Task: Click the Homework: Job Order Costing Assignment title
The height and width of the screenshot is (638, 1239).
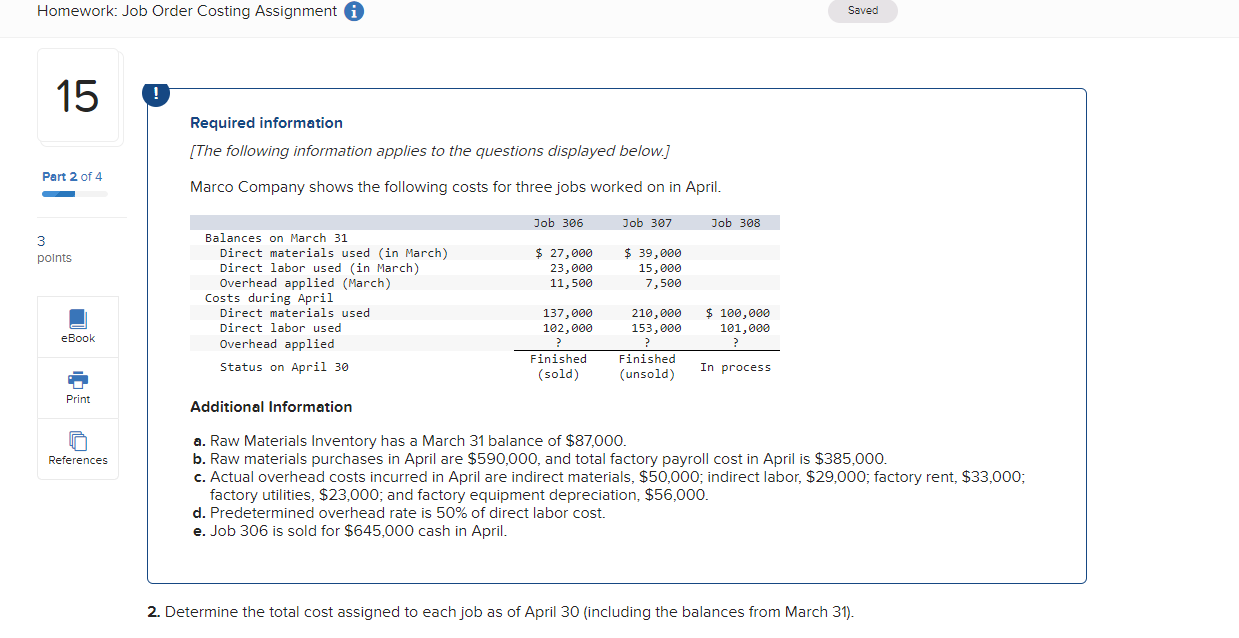Action: (184, 11)
